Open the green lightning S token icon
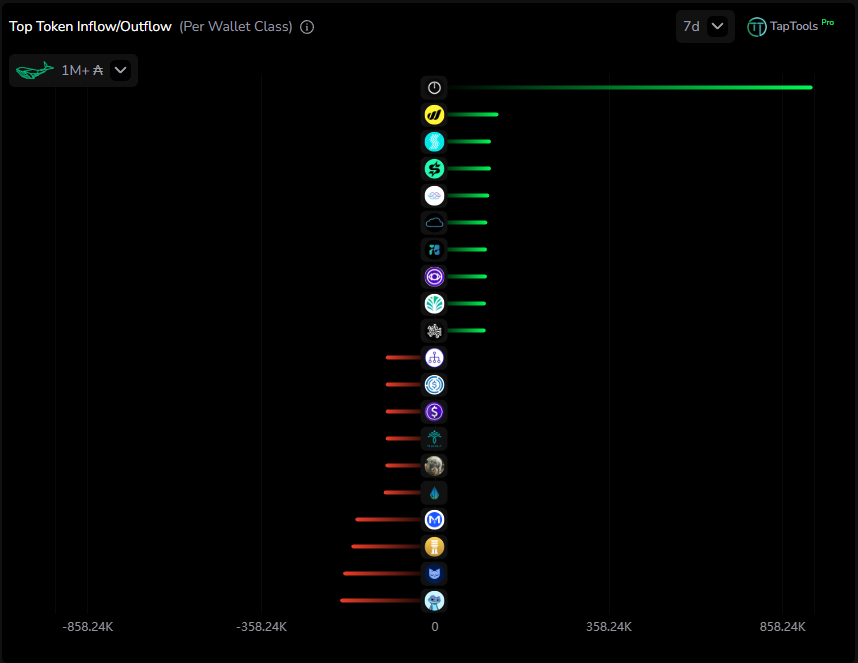The image size is (858, 663). (434, 168)
